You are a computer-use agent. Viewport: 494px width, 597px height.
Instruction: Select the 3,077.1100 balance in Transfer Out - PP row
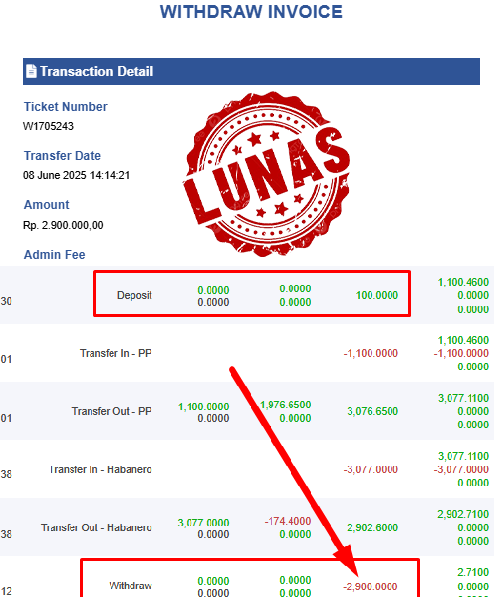[x=463, y=398]
